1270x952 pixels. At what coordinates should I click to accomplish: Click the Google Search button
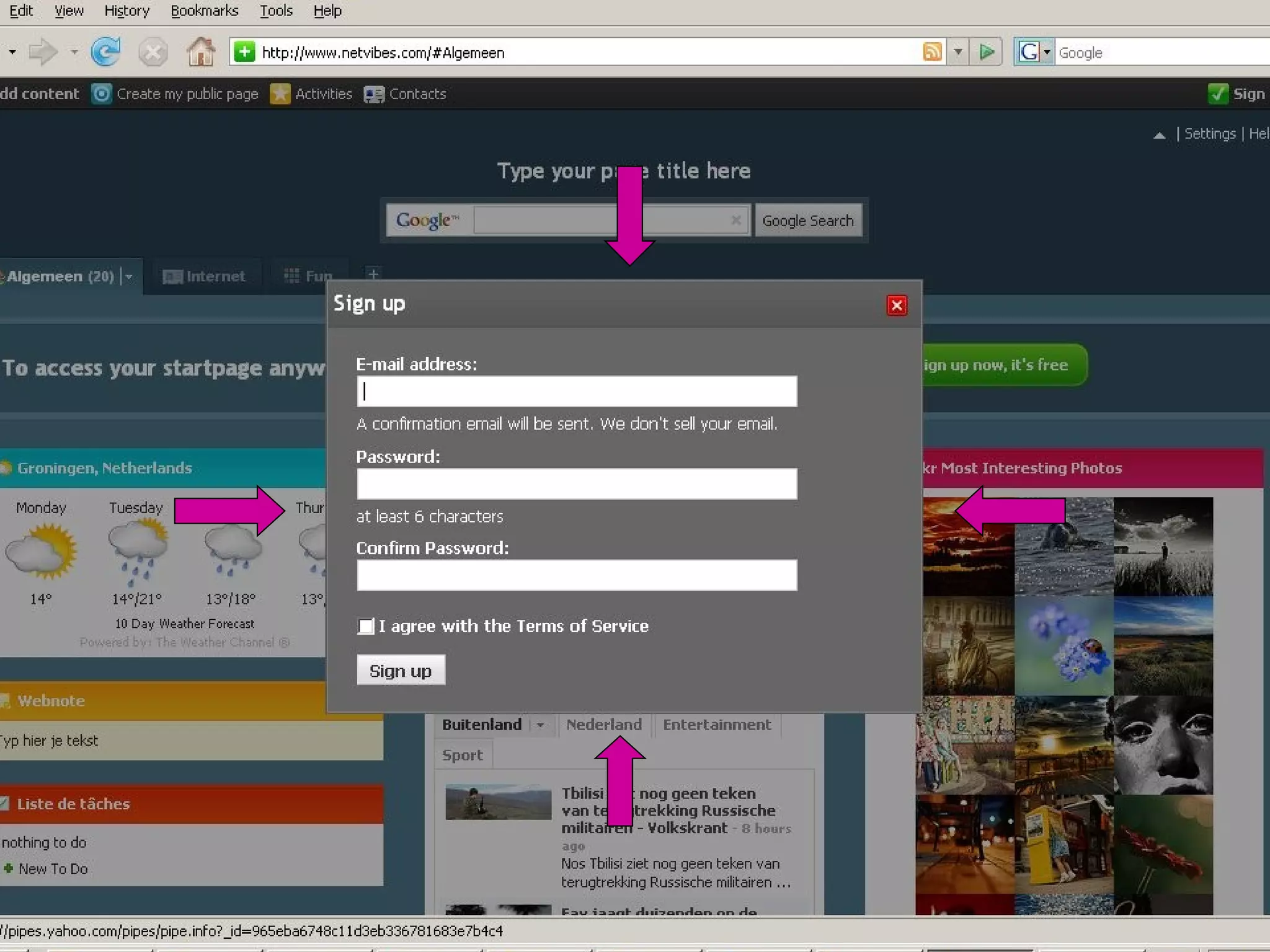(807, 221)
